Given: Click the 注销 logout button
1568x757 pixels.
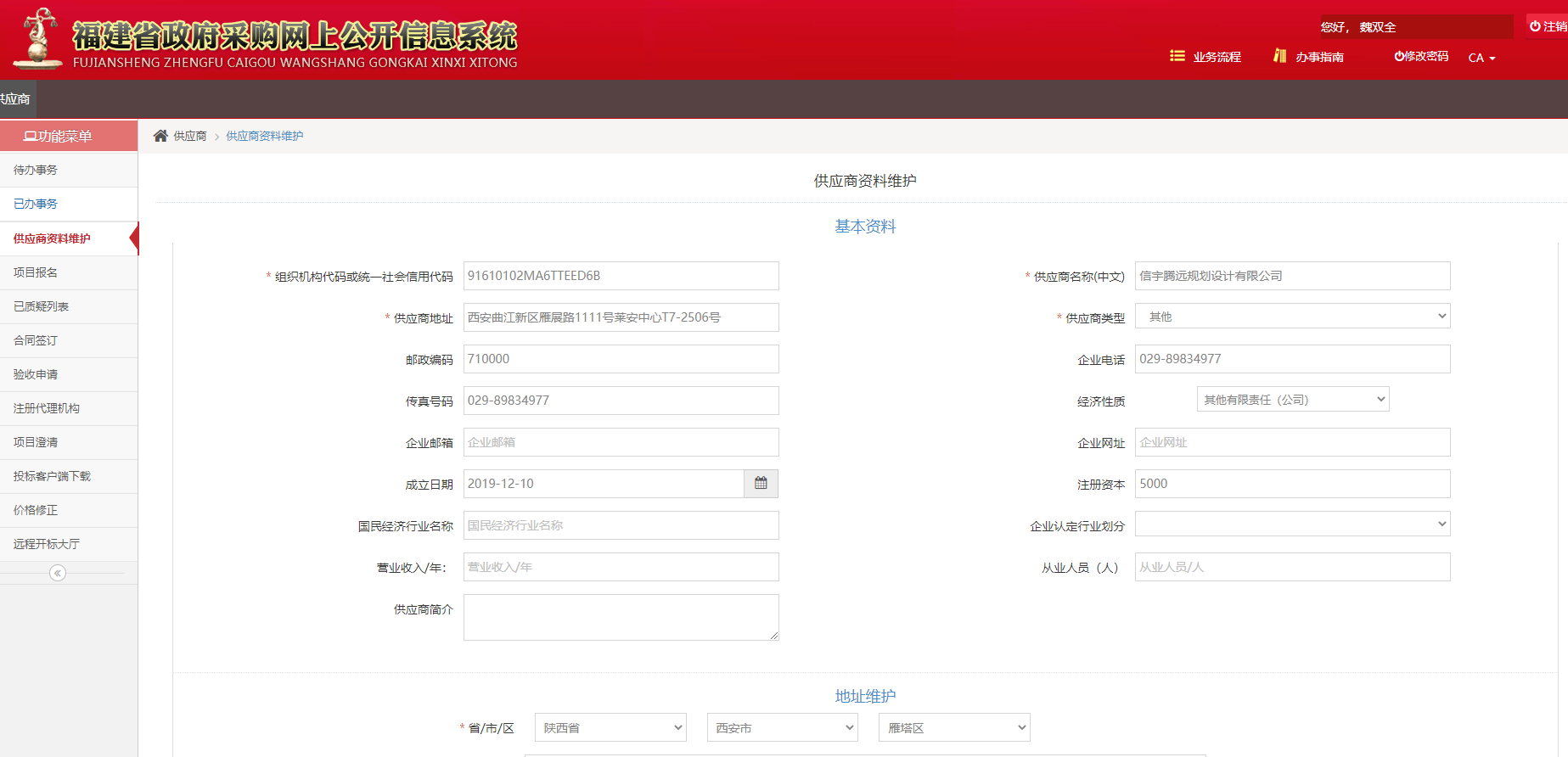Looking at the screenshot, I should pyautogui.click(x=1548, y=26).
